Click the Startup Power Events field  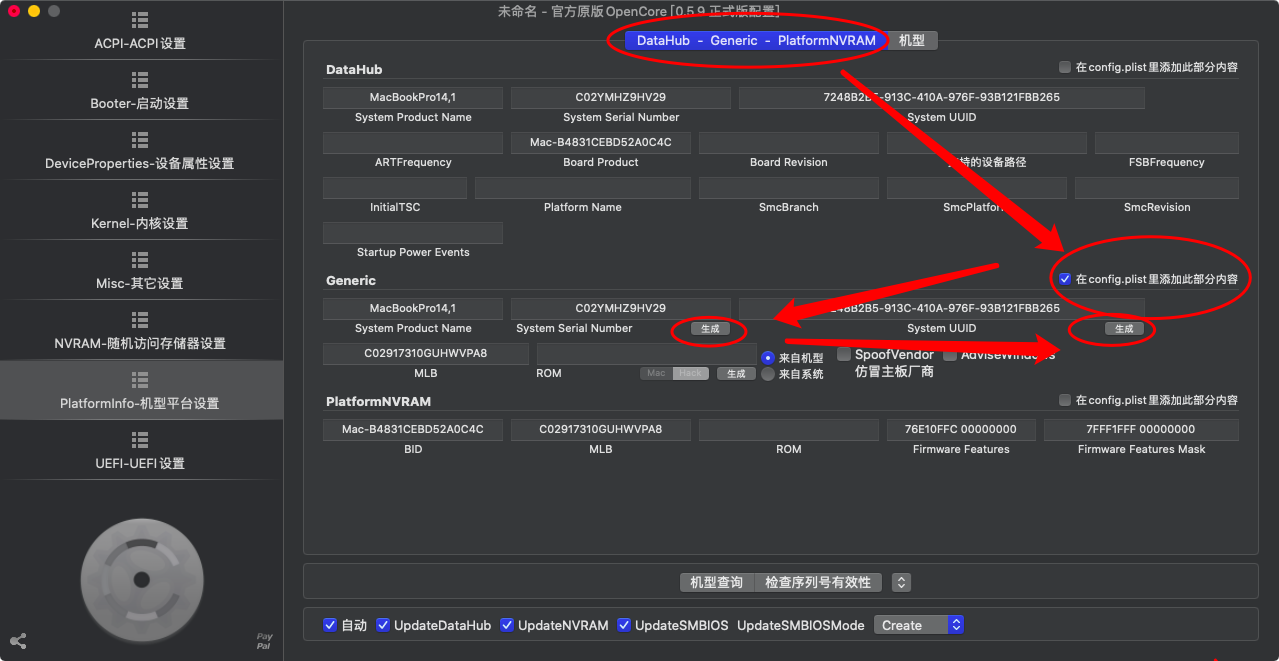(413, 233)
